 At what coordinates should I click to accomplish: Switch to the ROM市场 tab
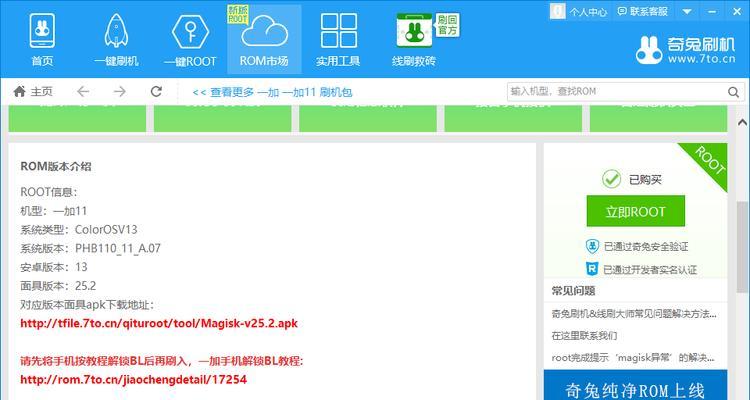[264, 40]
